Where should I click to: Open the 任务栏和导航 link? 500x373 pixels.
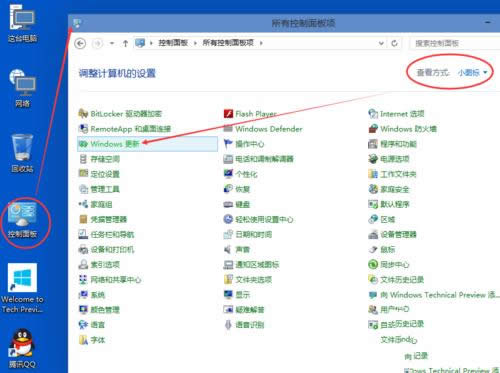(x=112, y=234)
